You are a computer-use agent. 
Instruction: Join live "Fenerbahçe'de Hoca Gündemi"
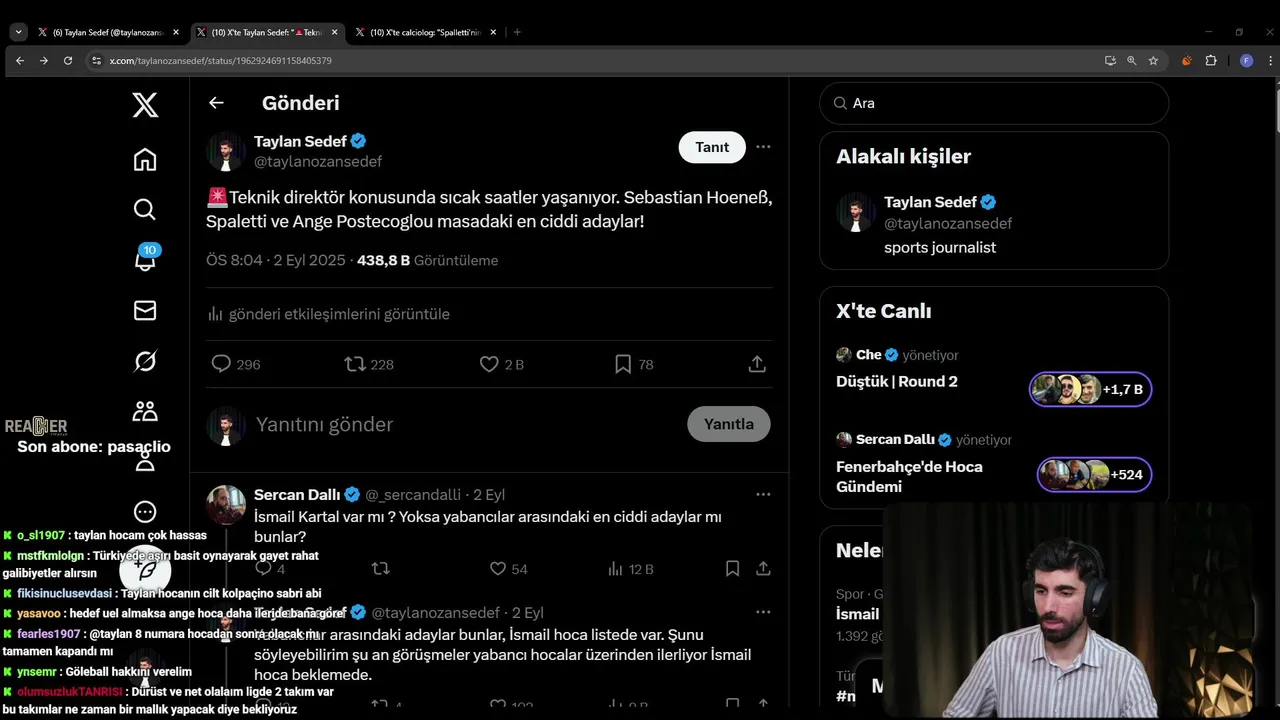tap(909, 476)
